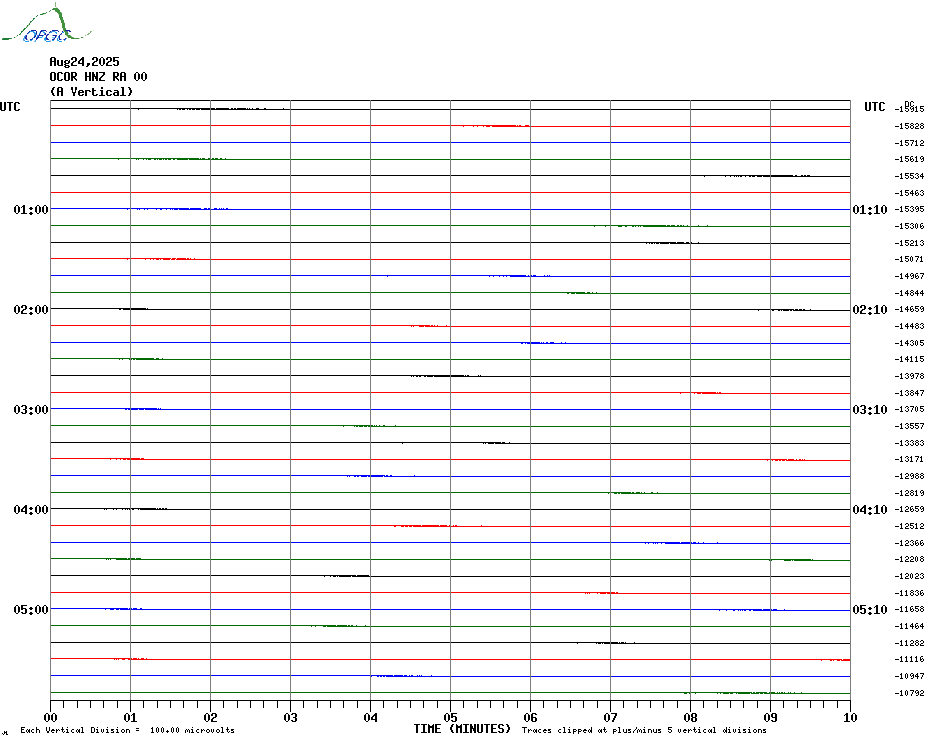Click the Traces clipped at plus/minus note
This screenshot has width=930, height=744.
click(x=644, y=730)
